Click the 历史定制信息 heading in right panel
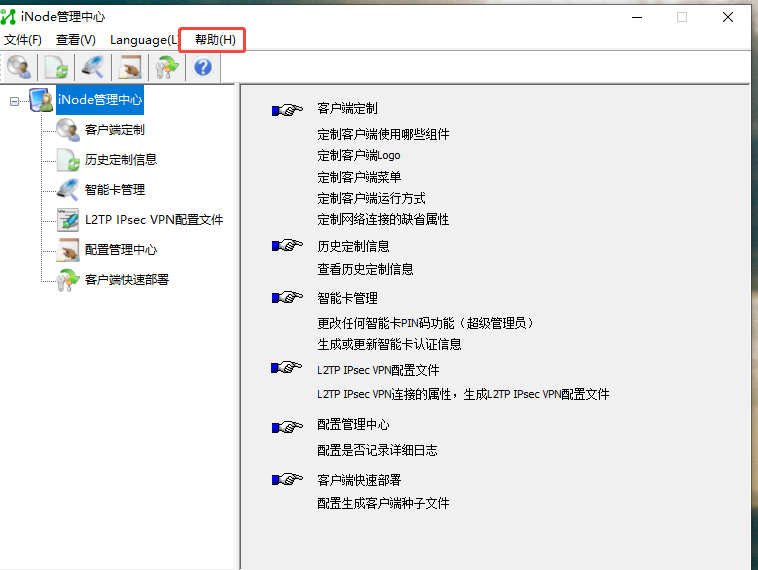758x570 pixels. point(353,246)
